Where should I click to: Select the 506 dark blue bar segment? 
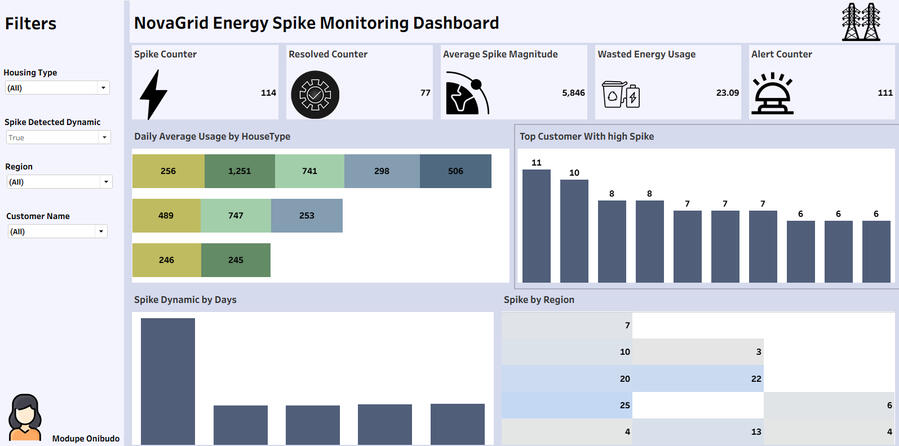455,171
